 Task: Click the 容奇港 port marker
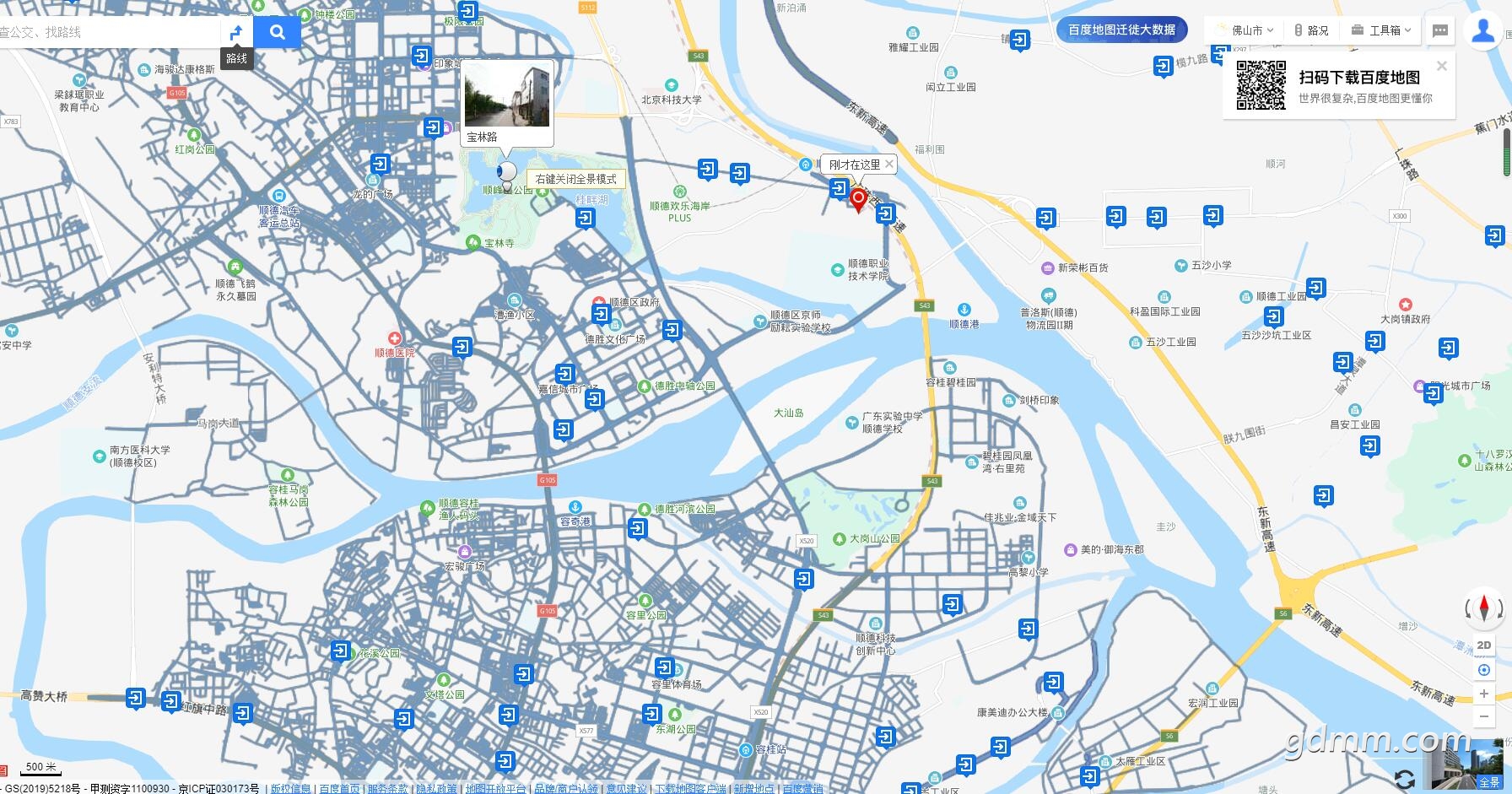tap(575, 508)
